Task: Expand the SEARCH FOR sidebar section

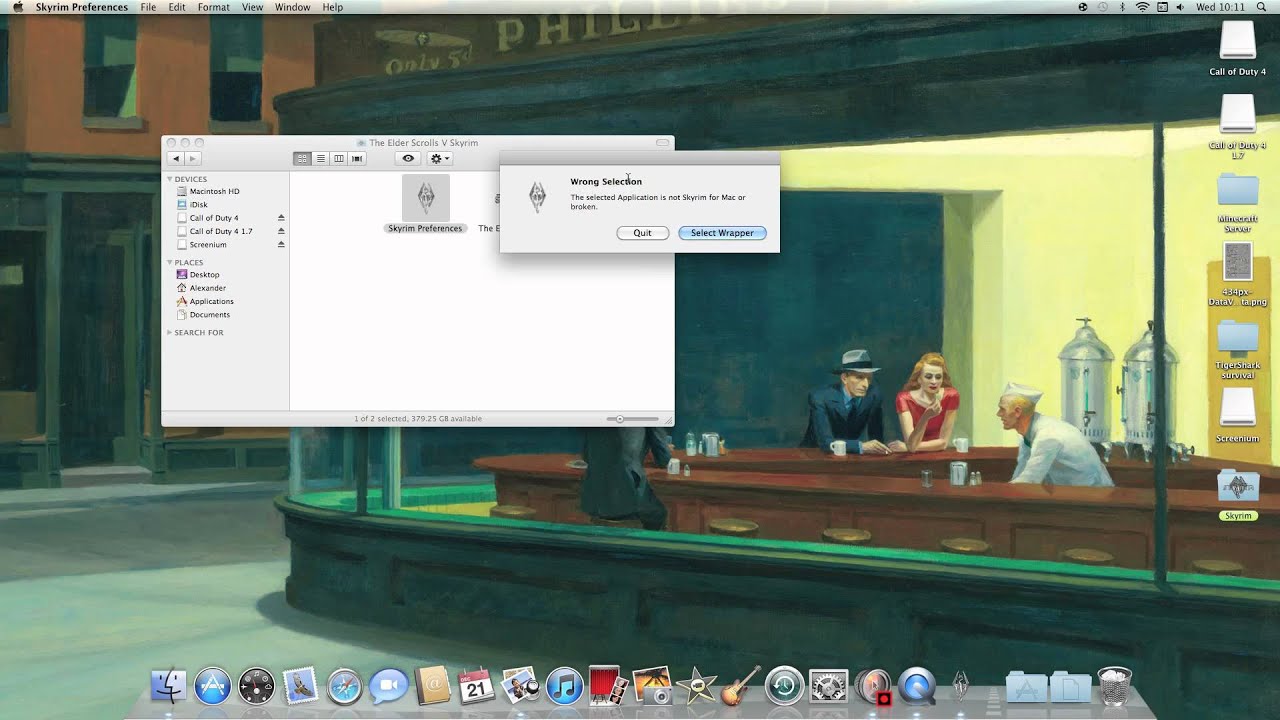Action: pyautogui.click(x=170, y=332)
